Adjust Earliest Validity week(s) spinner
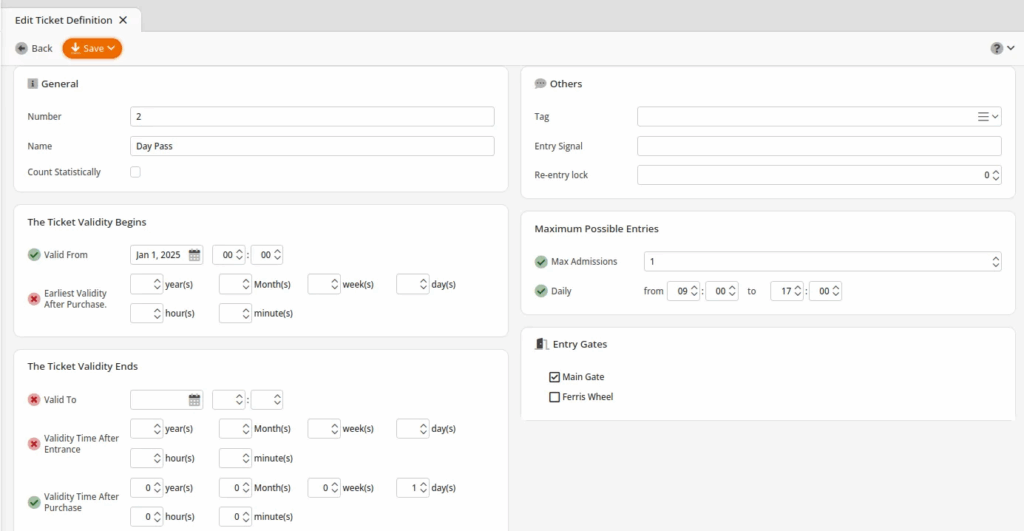Viewport: 1024px width, 531px height. pos(334,284)
